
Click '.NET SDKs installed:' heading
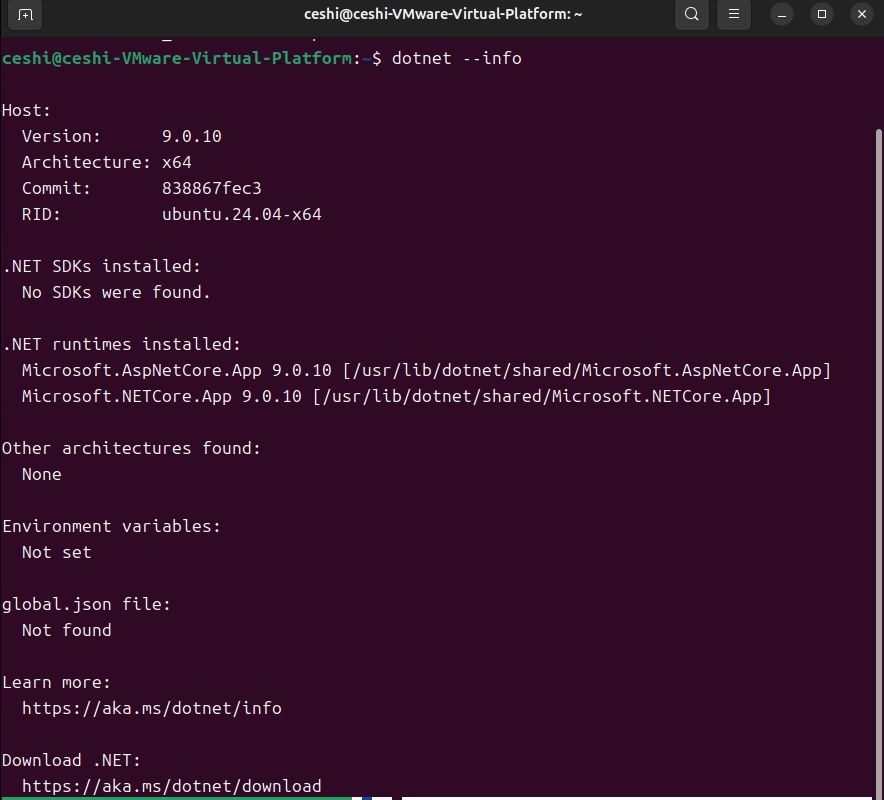101,266
